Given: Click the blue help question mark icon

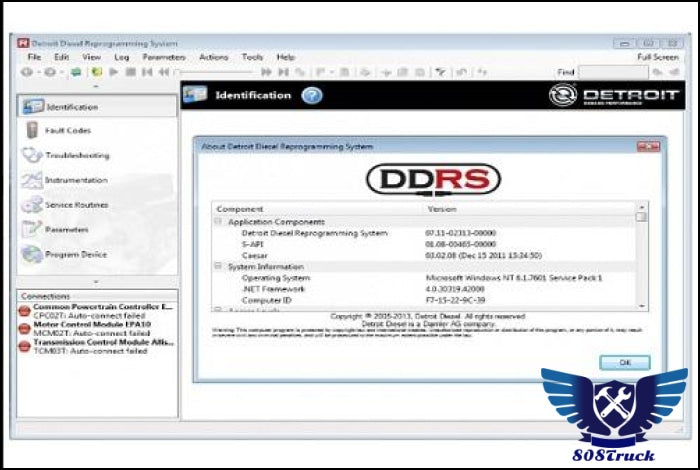Looking at the screenshot, I should coord(312,95).
